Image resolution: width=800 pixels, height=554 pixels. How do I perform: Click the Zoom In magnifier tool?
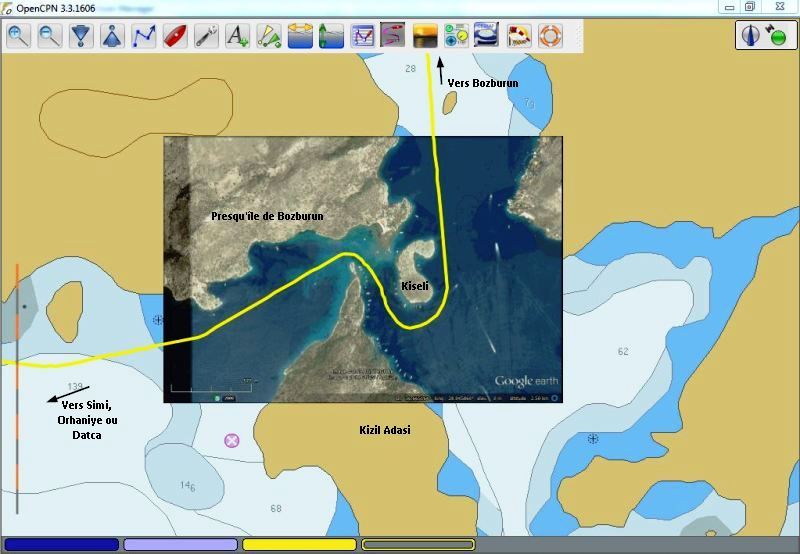18,36
